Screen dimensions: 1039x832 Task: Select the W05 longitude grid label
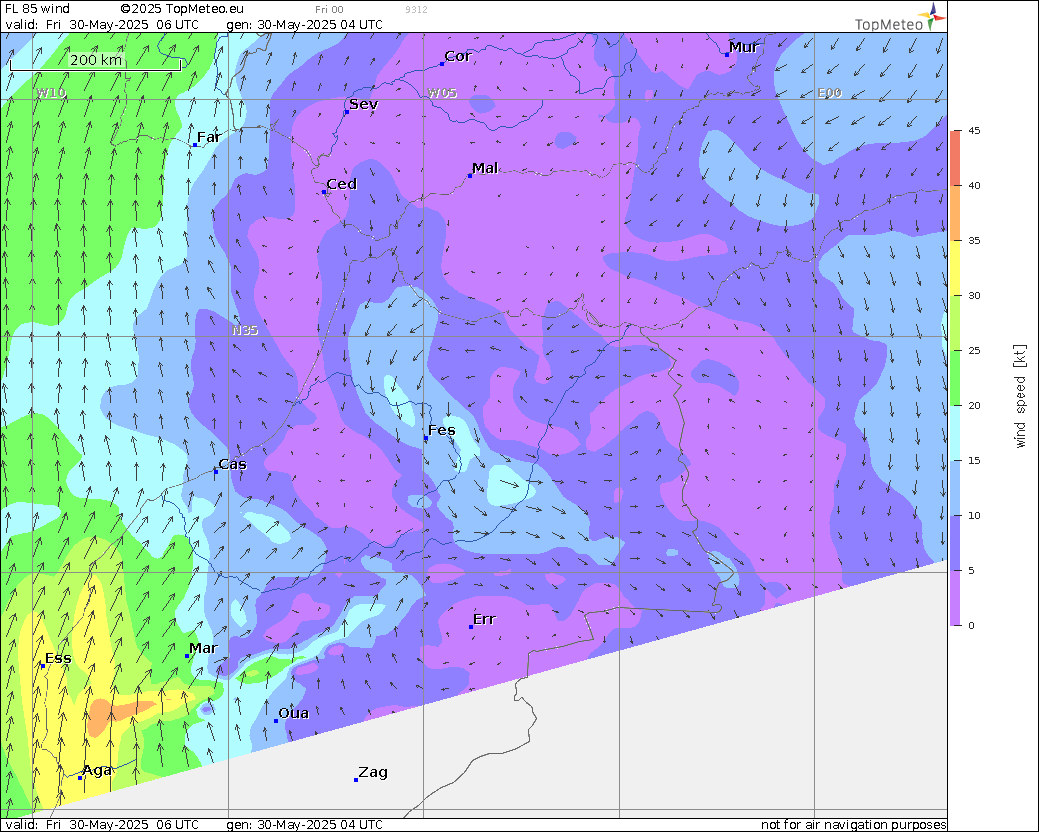pos(442,93)
